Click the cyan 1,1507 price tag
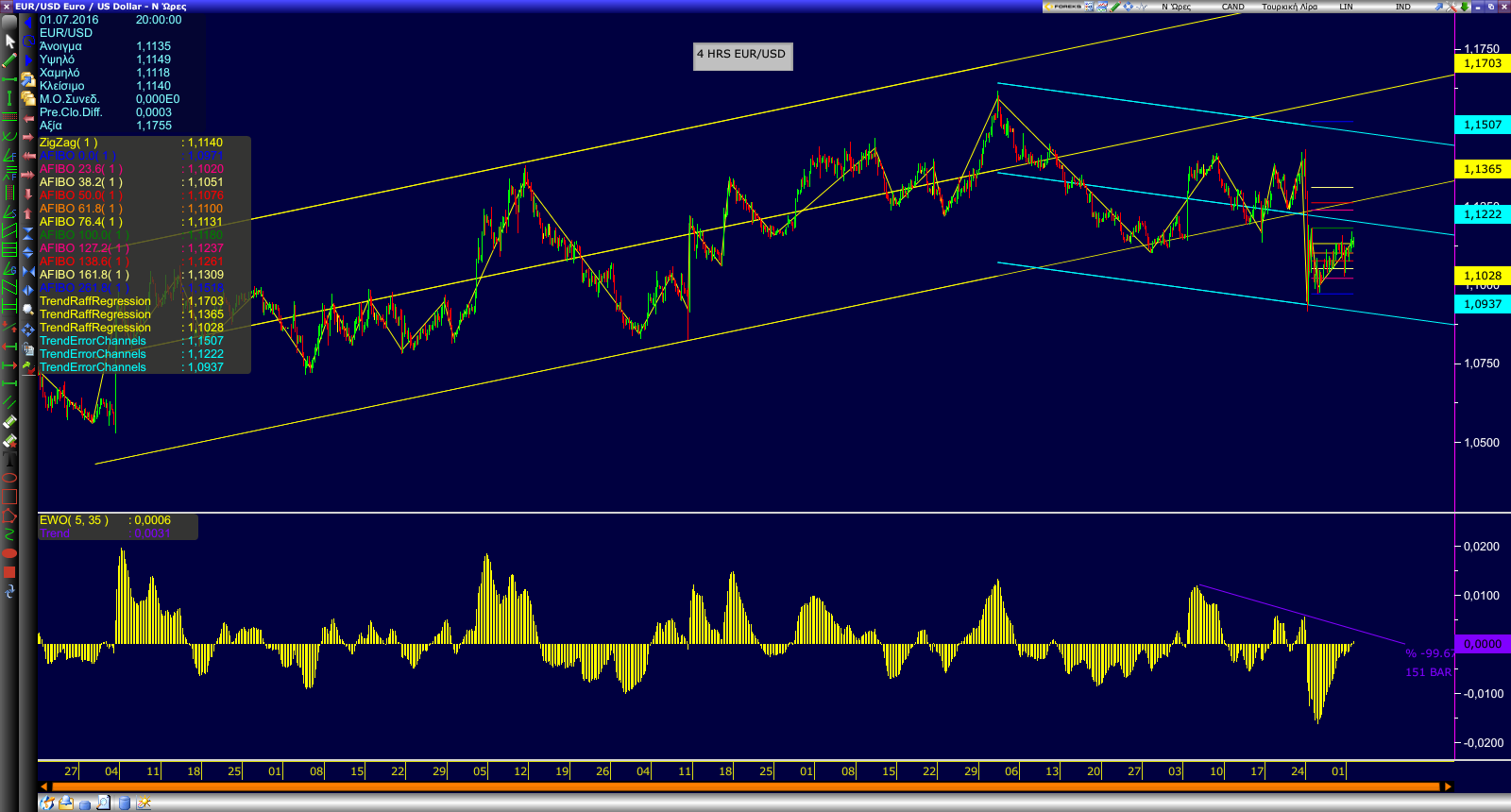Image resolution: width=1511 pixels, height=812 pixels. 1482,125
